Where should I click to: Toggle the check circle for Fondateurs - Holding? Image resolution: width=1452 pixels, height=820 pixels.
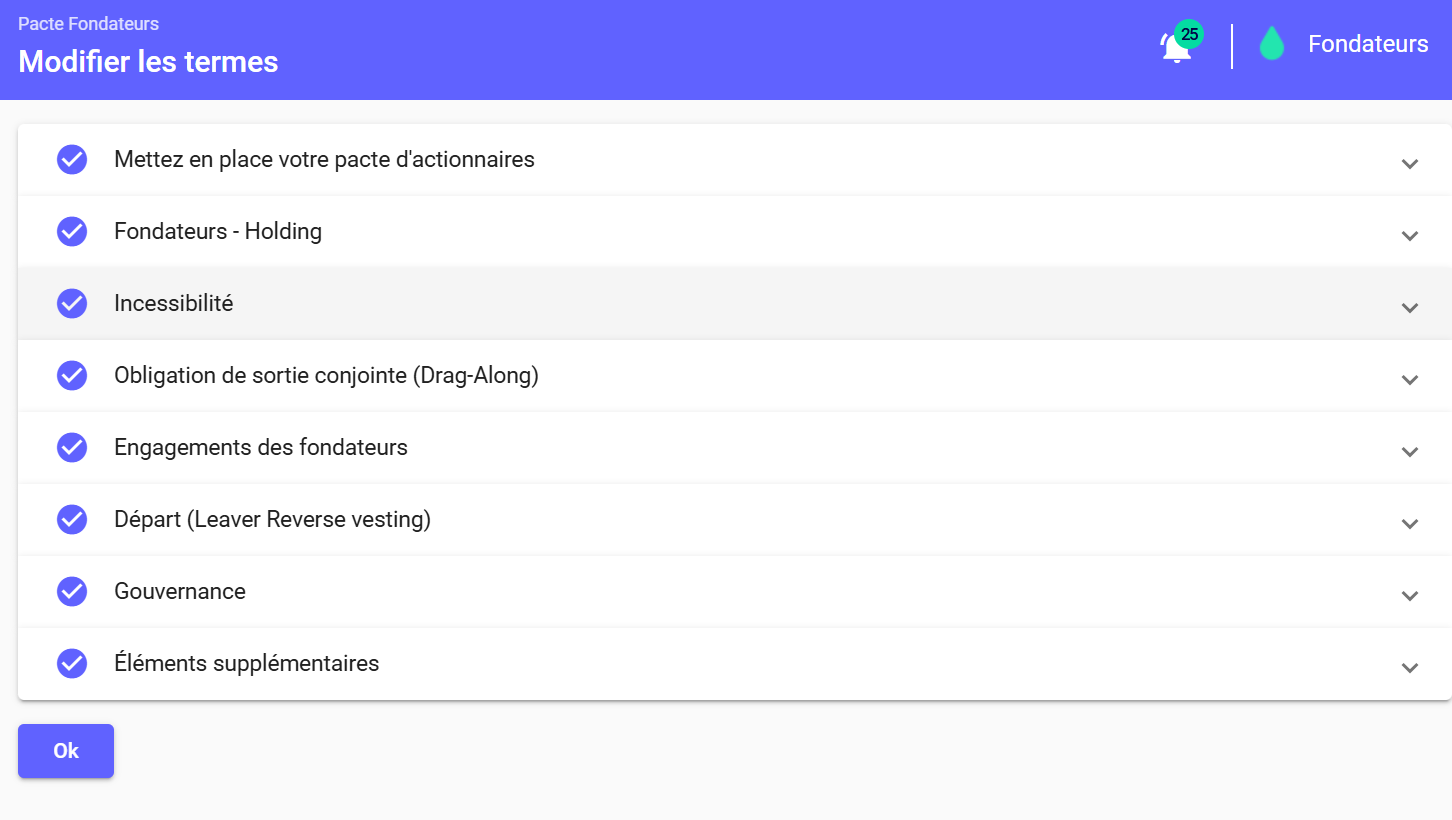coord(72,231)
